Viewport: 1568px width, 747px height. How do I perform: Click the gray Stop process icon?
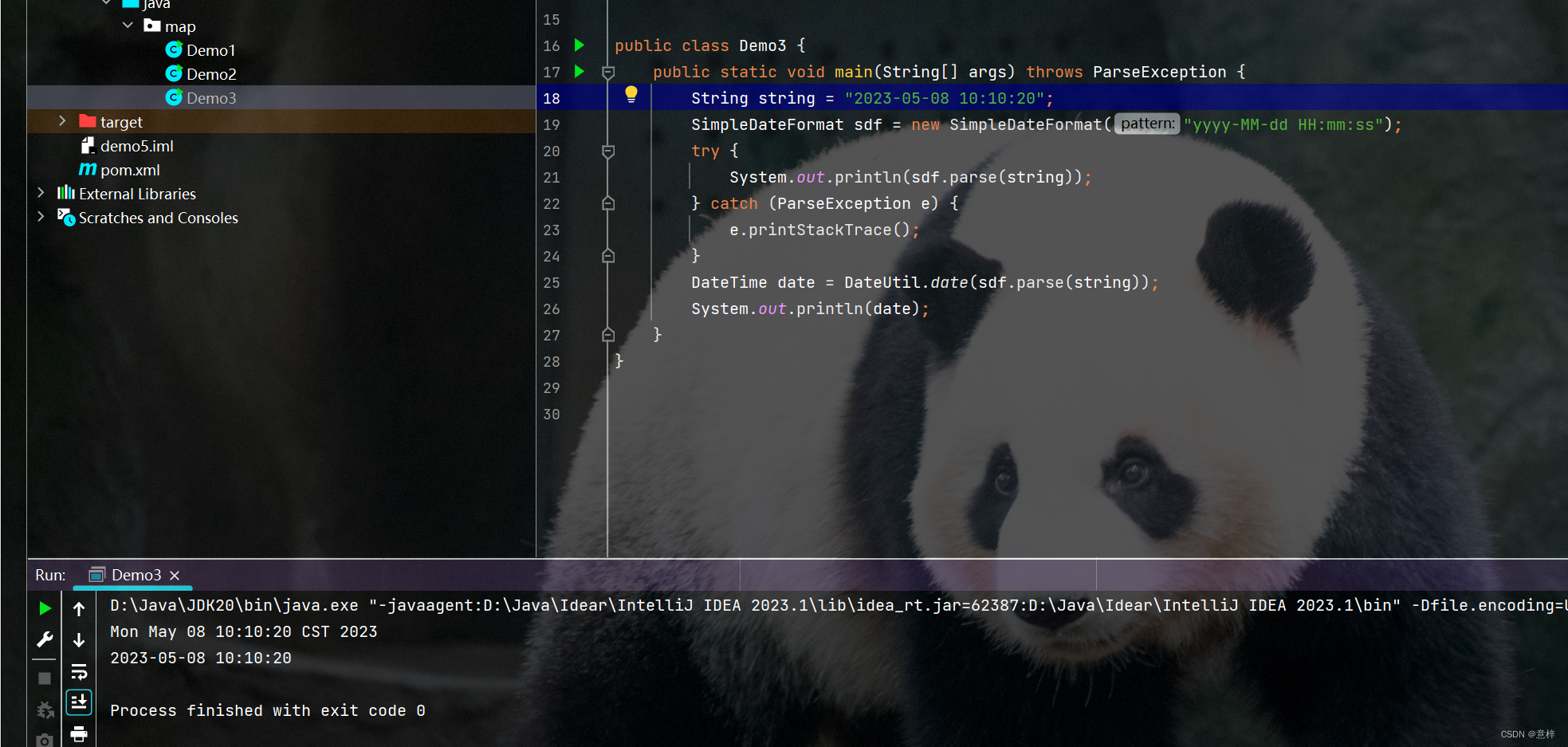point(45,678)
